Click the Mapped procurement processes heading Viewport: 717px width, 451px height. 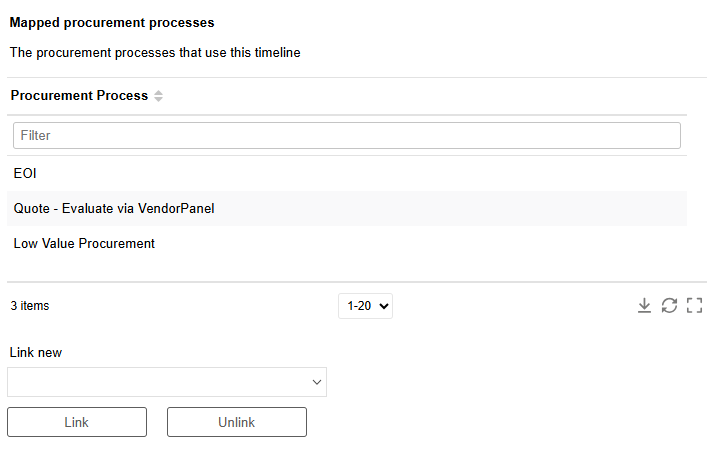pyautogui.click(x=112, y=23)
